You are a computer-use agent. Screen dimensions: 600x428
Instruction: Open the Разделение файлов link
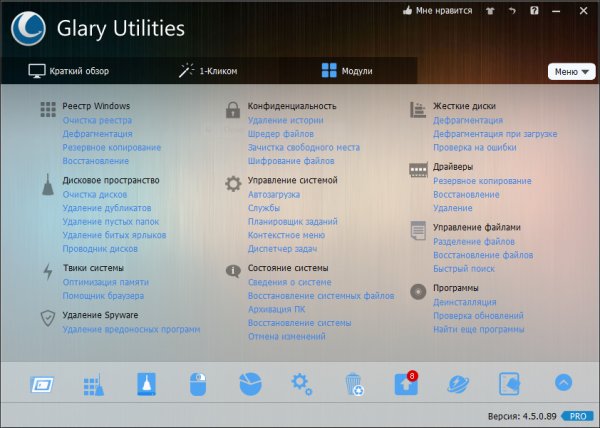pyautogui.click(x=474, y=241)
